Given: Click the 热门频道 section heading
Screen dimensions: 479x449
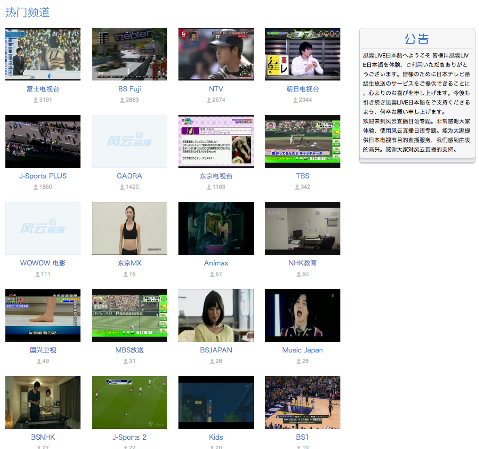Looking at the screenshot, I should [27, 12].
